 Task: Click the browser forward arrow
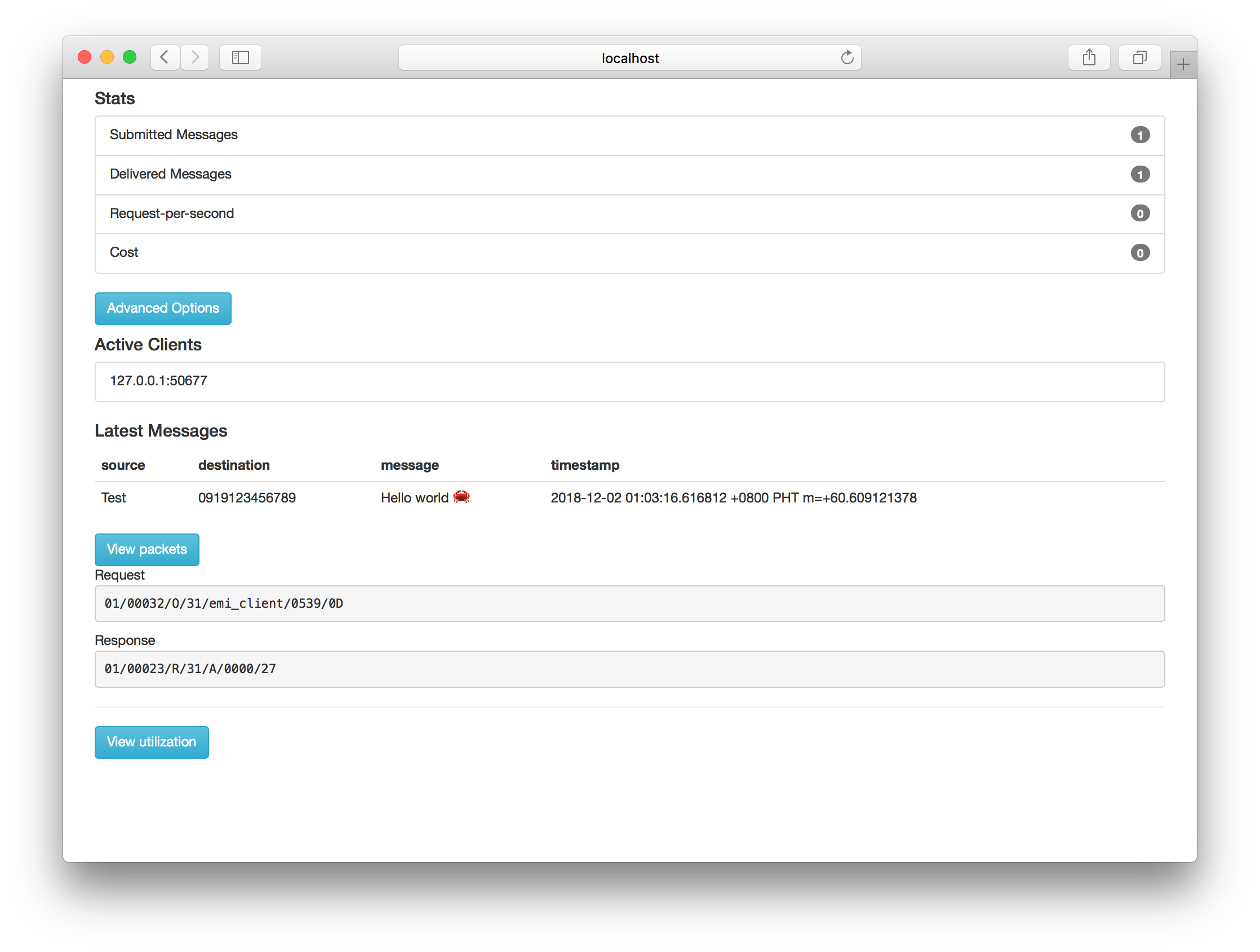point(196,57)
